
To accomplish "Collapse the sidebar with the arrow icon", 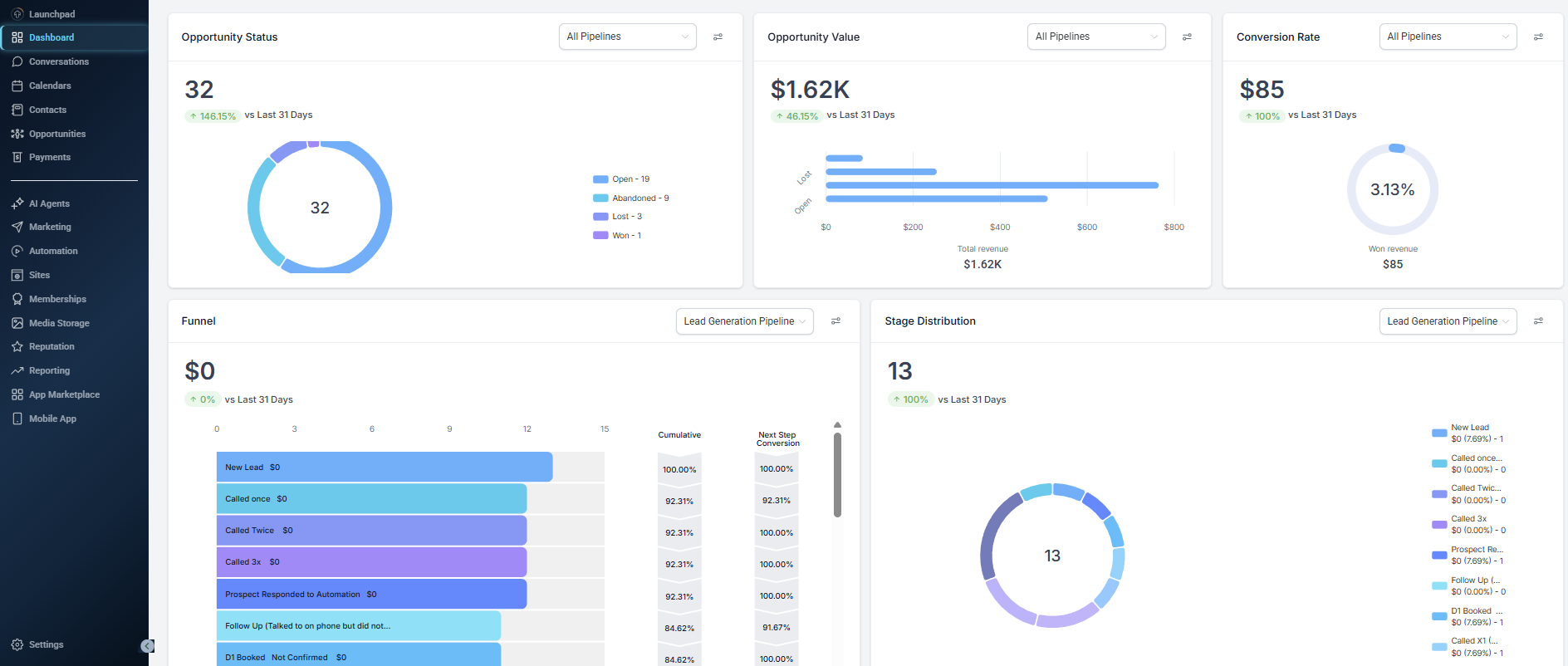I will coord(147,646).
